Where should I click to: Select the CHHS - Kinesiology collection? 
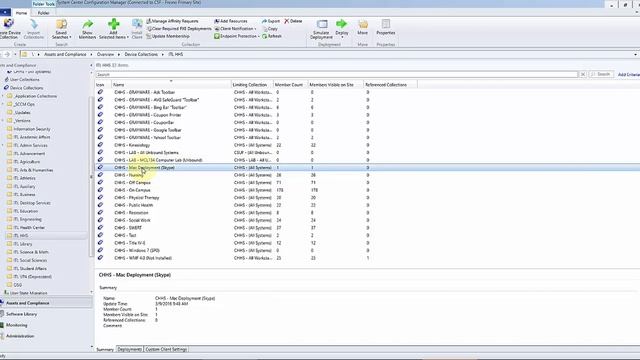click(132, 145)
